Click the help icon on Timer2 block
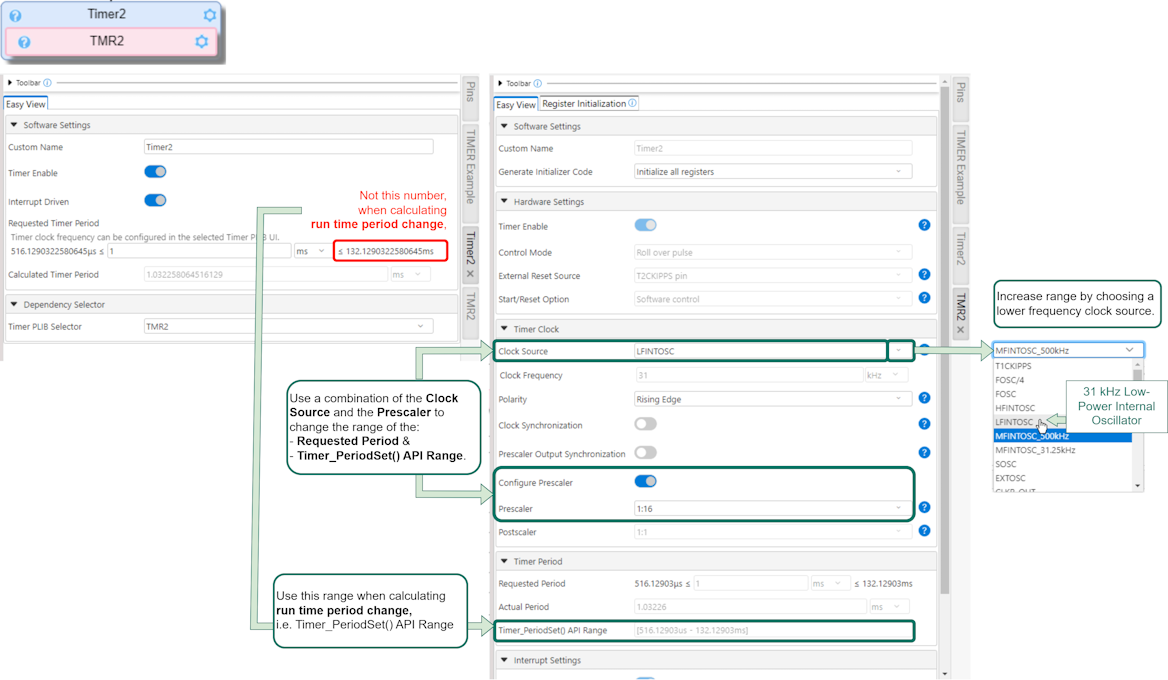This screenshot has height=680, width=1168. (x=15, y=16)
